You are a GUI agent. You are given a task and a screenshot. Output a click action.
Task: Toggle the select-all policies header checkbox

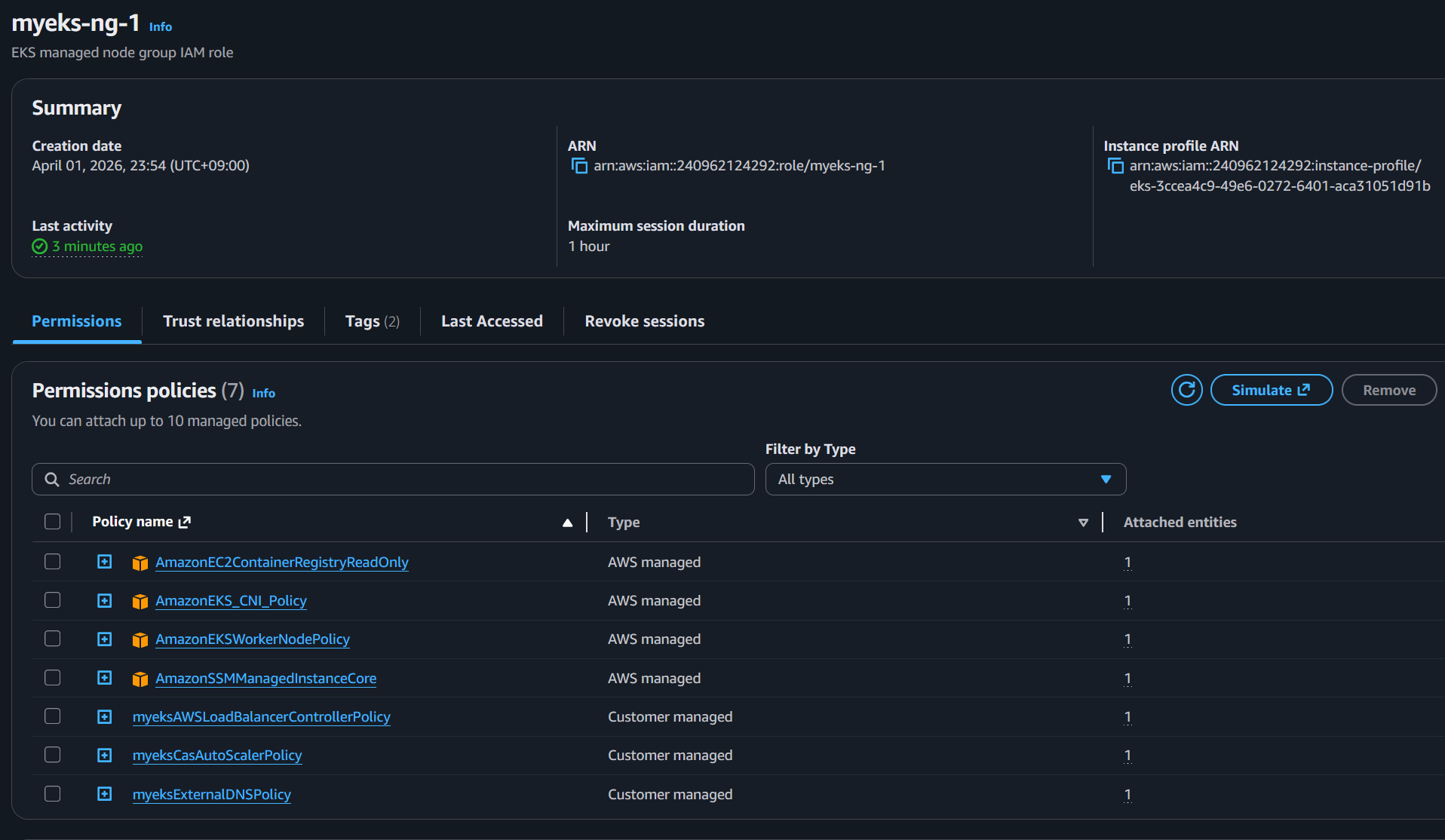click(52, 522)
